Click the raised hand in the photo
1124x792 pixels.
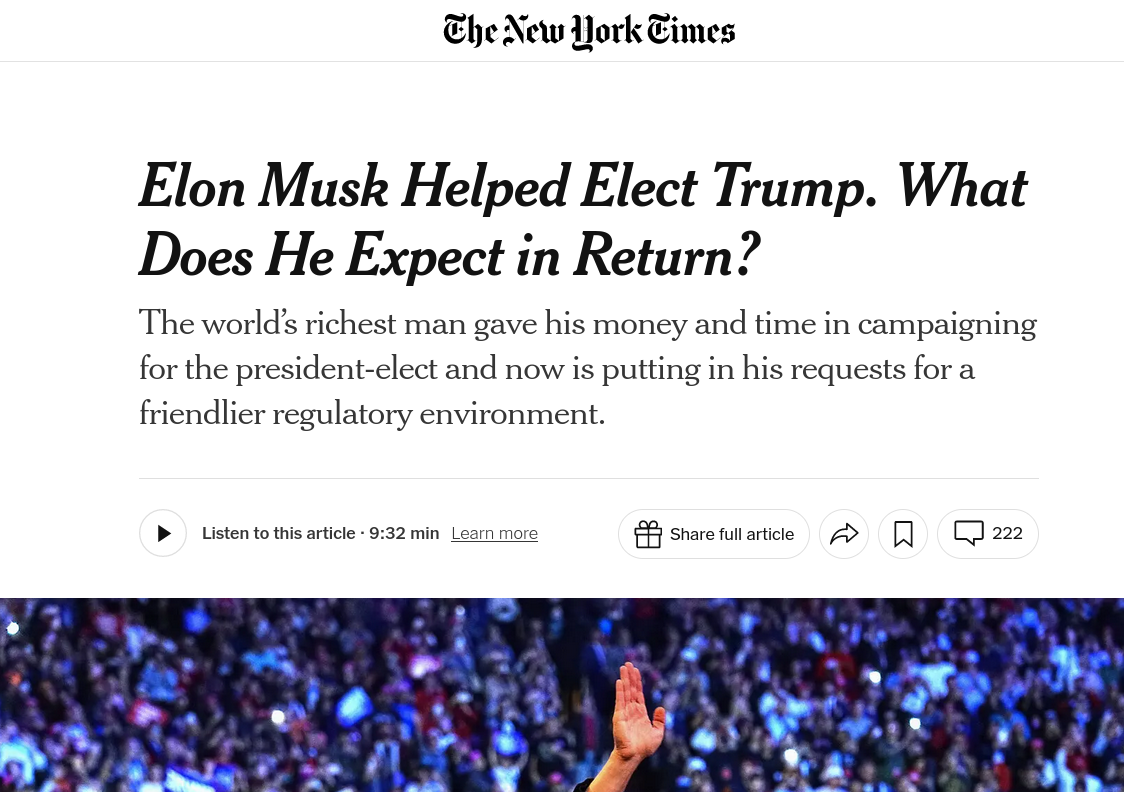(637, 712)
